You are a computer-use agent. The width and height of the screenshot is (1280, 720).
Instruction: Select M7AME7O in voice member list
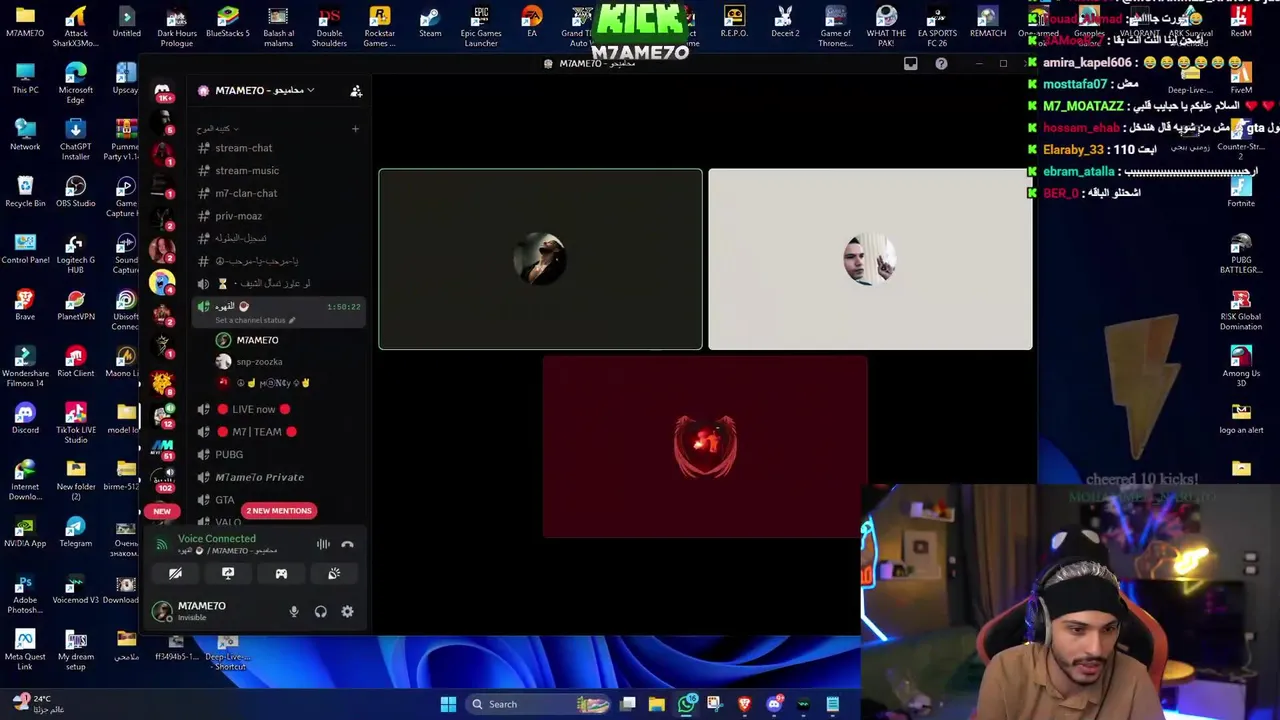coord(257,340)
